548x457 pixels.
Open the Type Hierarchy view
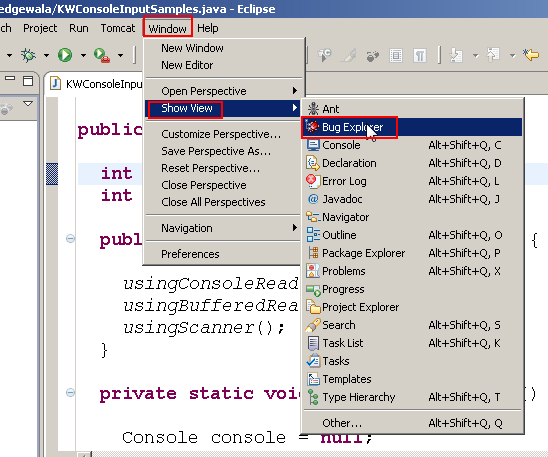[x=413, y=397]
